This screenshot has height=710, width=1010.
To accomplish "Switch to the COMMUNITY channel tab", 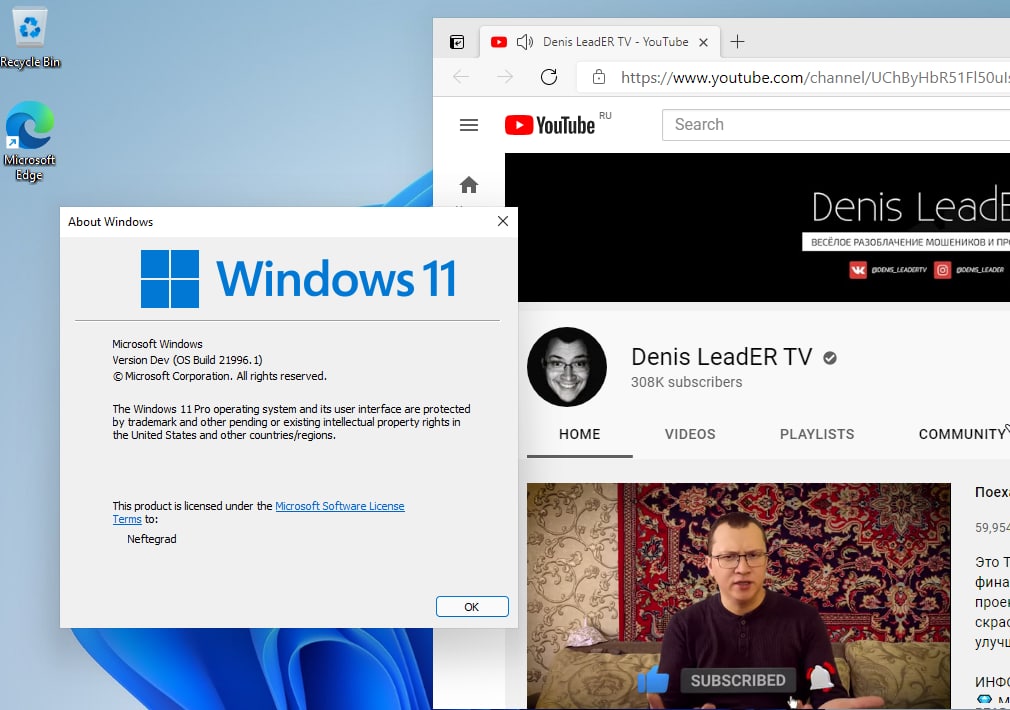I will click(962, 434).
